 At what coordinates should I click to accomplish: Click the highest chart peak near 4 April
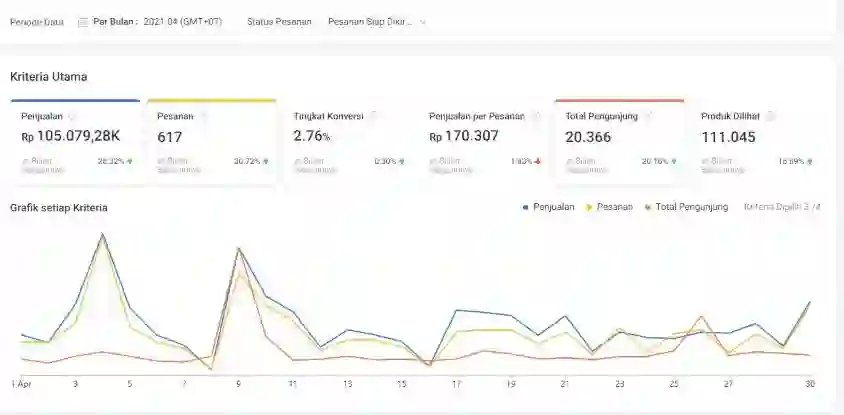102,234
